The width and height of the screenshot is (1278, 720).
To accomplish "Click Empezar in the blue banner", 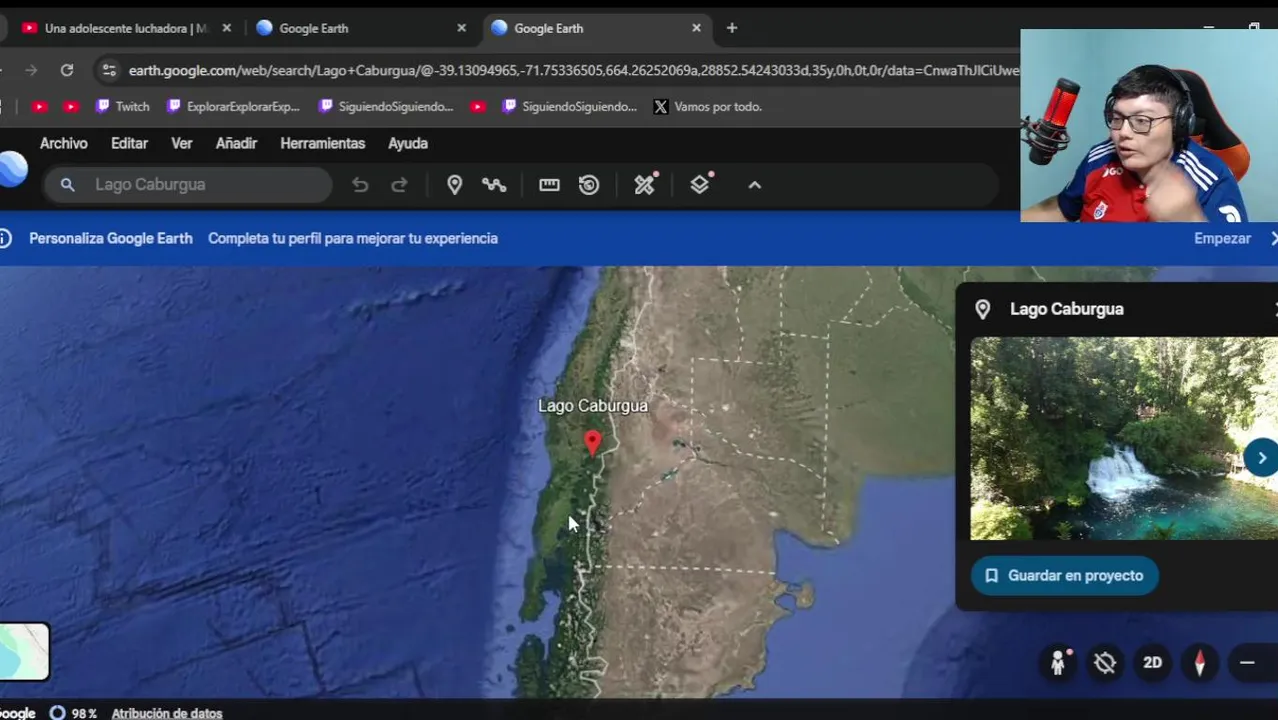I will click(x=1222, y=238).
